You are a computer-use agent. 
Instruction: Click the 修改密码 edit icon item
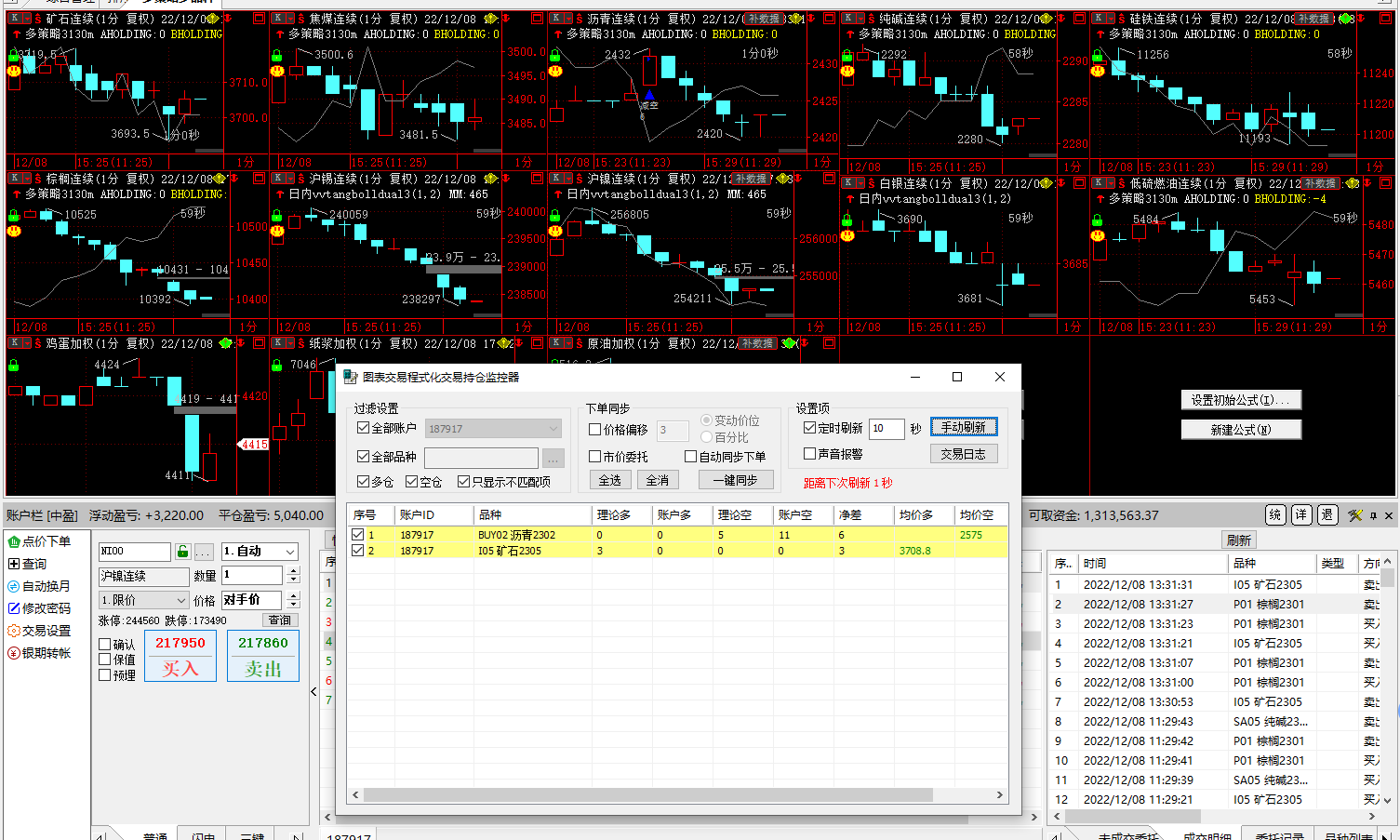tap(46, 608)
